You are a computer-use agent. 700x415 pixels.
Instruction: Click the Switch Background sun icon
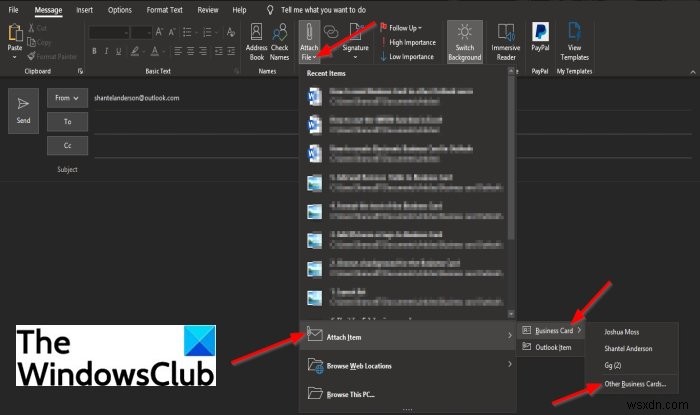[464, 32]
